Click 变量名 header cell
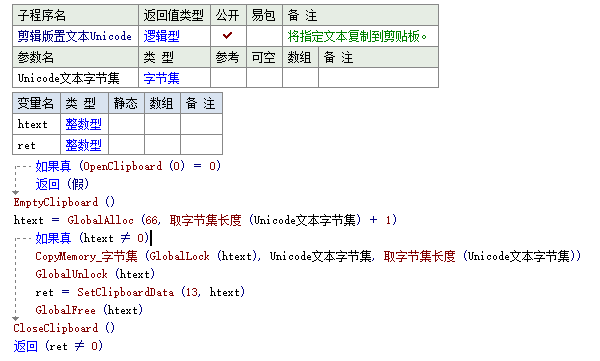 [x=36, y=103]
